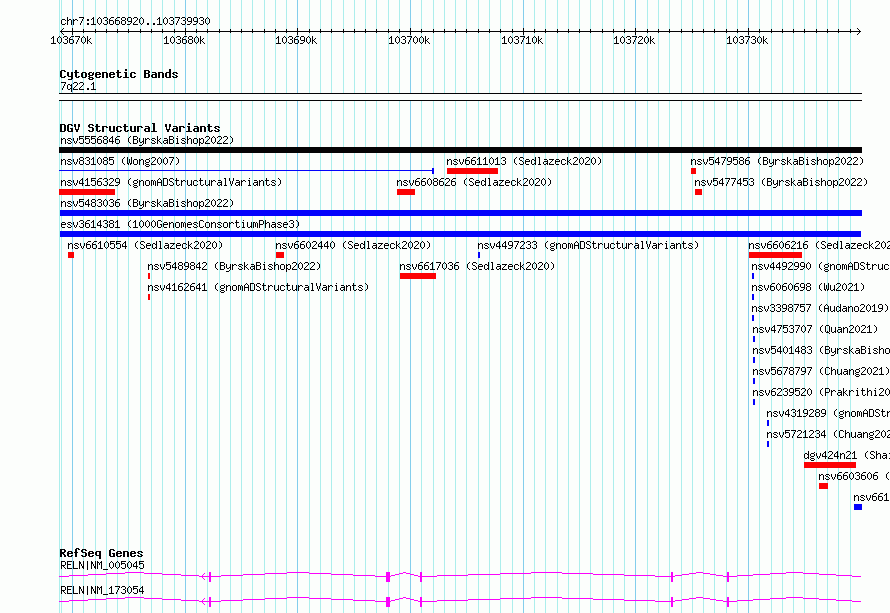Select the nsv5721234 variant label
Image resolution: width=890 pixels, height=613 pixels.
[x=828, y=434]
